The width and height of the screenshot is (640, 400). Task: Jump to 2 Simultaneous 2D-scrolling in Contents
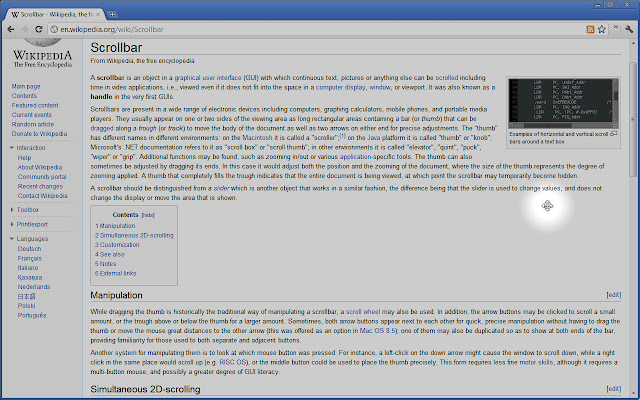[x=134, y=236]
